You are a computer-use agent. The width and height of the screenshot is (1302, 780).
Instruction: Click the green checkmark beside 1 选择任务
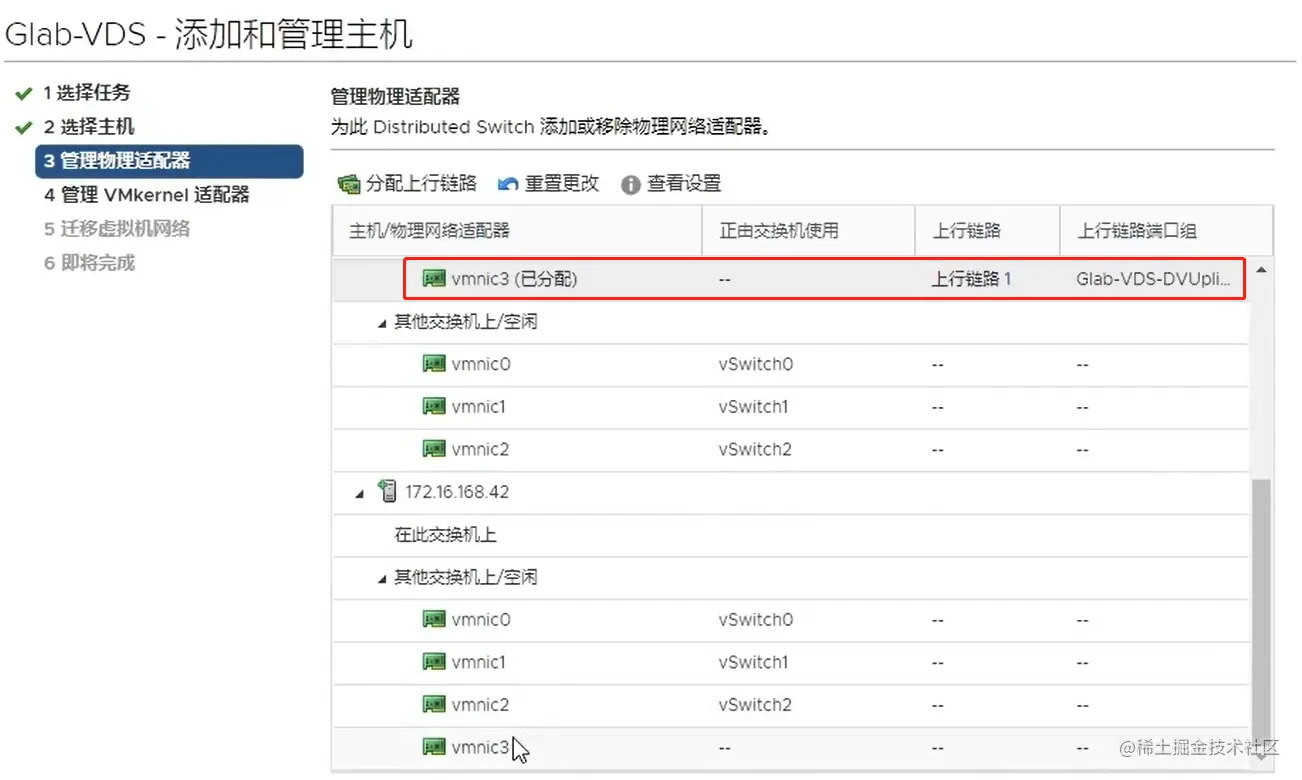tap(24, 94)
